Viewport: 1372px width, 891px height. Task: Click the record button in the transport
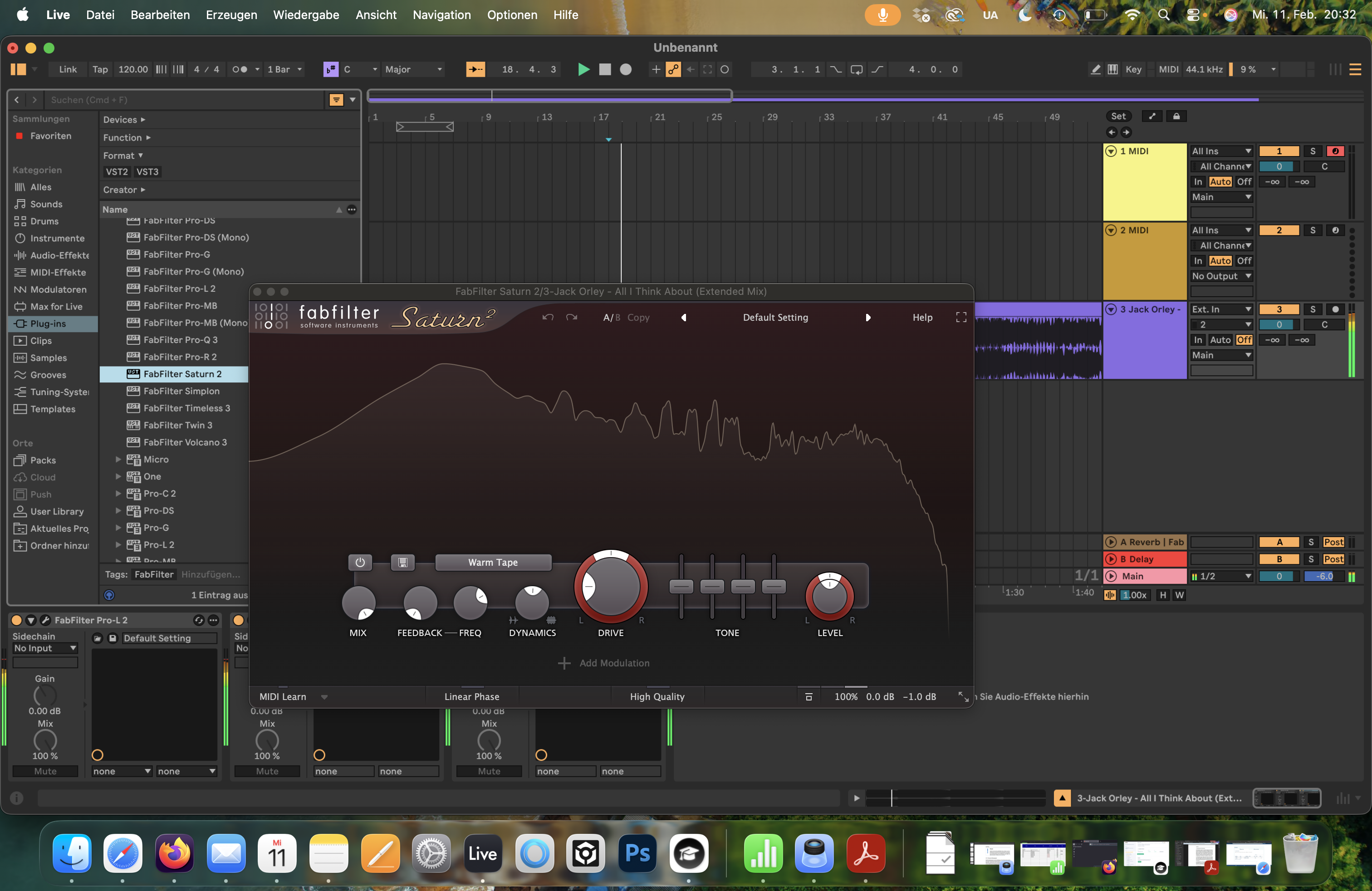(x=626, y=69)
